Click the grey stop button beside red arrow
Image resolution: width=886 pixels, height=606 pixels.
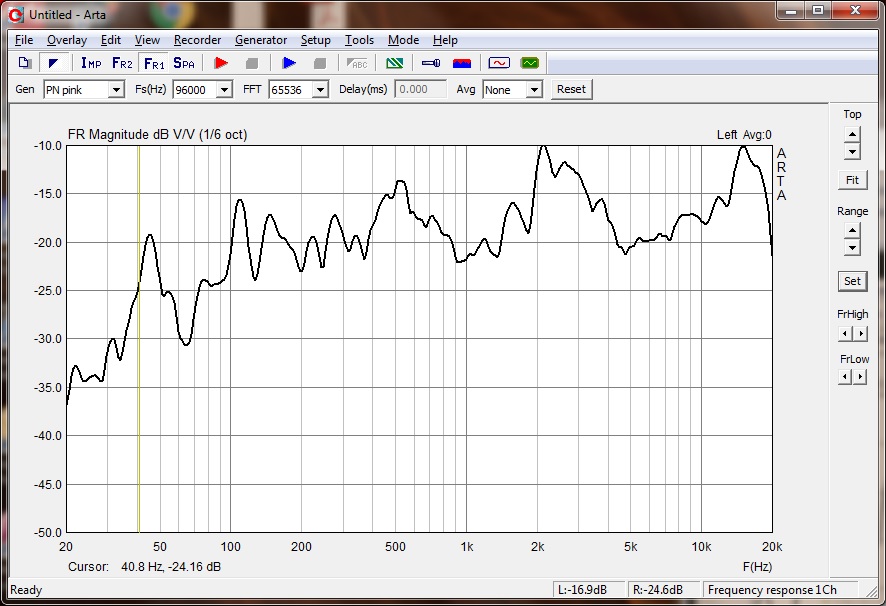pos(252,63)
